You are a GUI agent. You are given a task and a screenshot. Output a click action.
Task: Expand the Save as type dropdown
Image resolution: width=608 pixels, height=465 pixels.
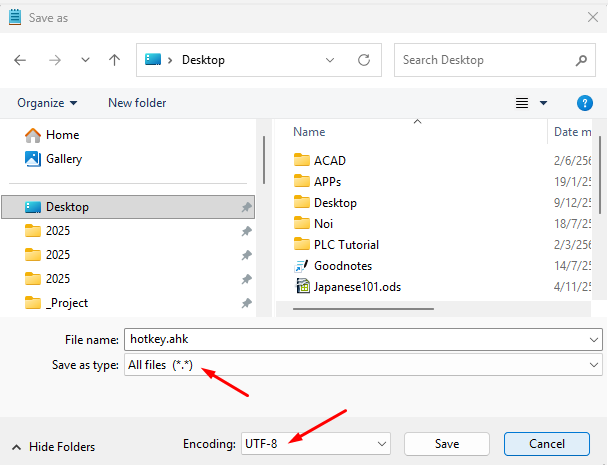595,366
